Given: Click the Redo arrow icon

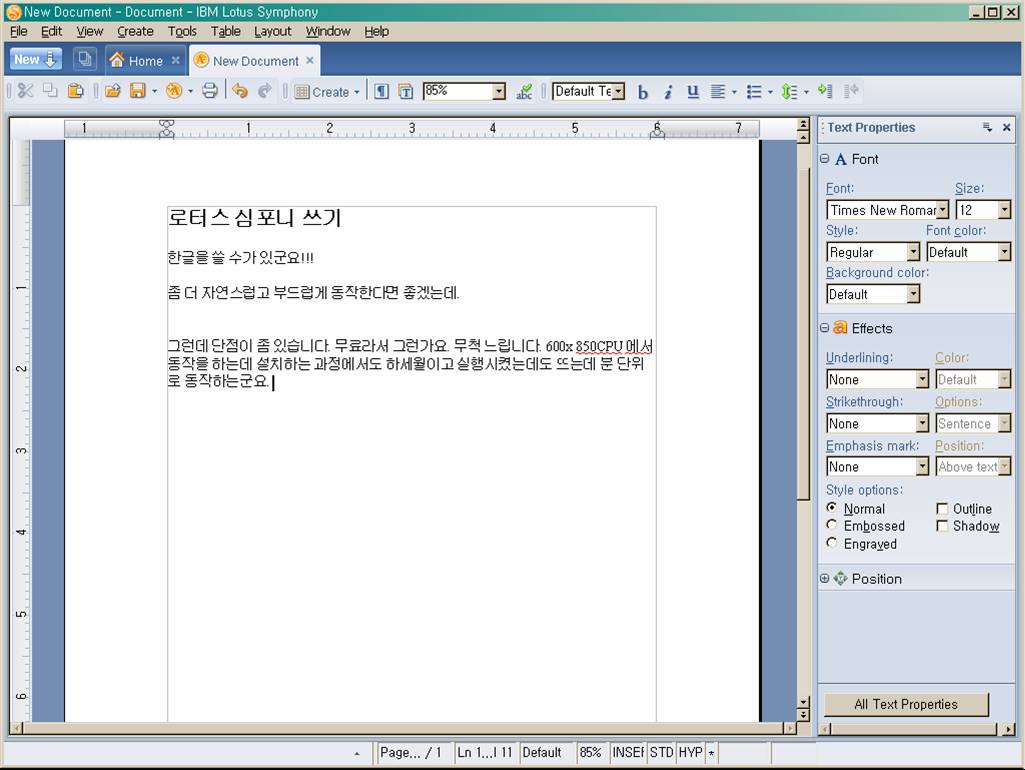Looking at the screenshot, I should 265,91.
